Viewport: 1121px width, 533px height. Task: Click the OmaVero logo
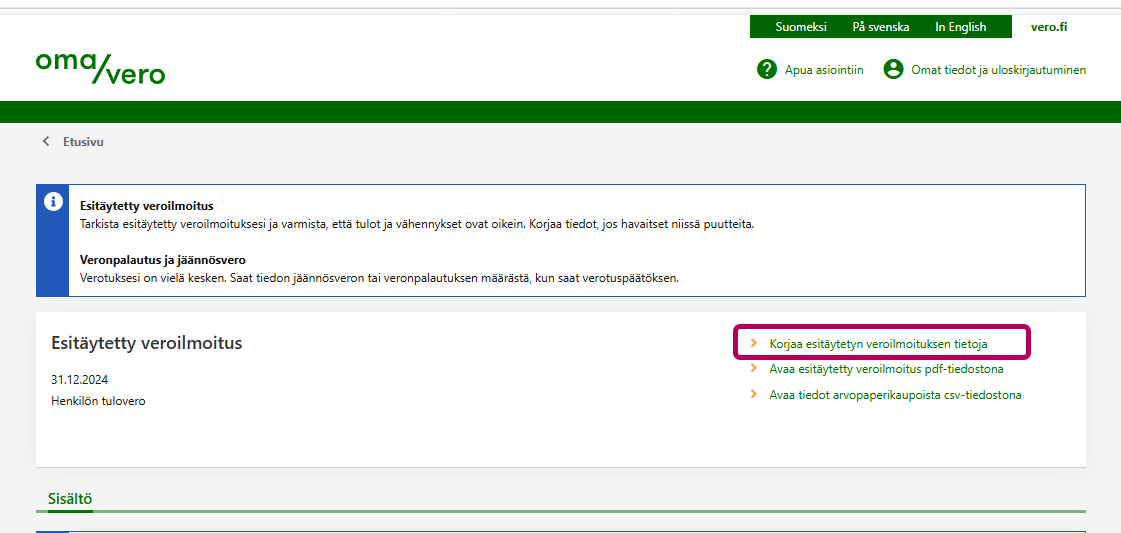click(100, 67)
